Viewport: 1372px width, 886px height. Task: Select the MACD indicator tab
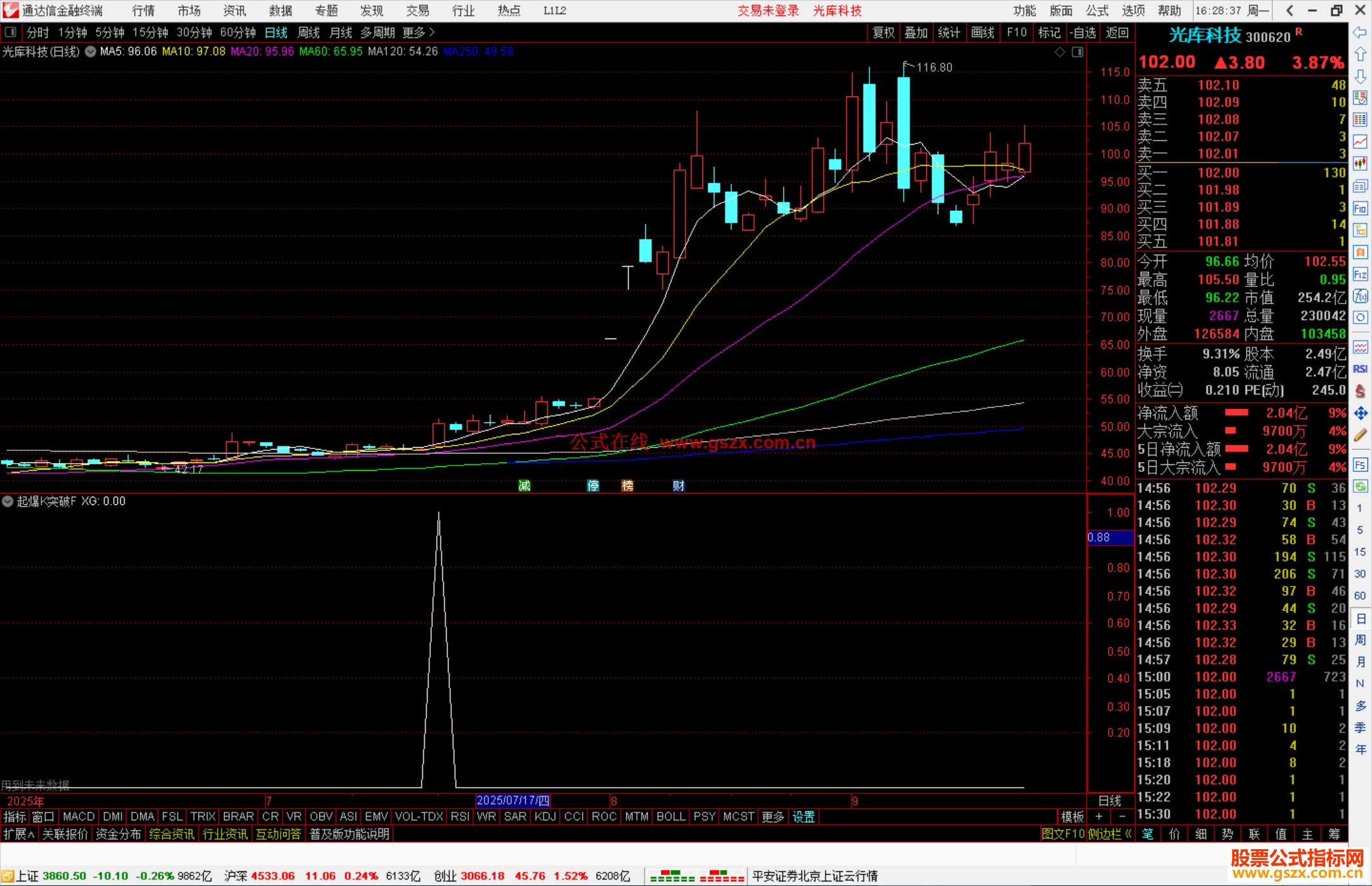pos(79,817)
